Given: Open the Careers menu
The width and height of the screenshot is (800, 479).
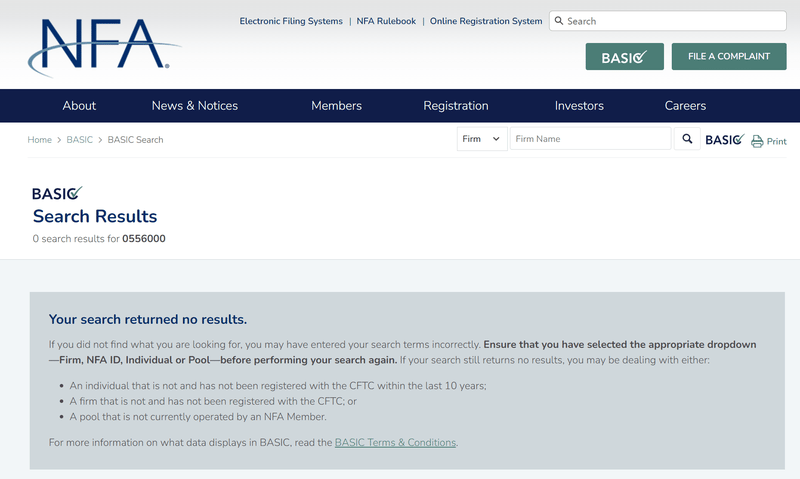Looking at the screenshot, I should coord(685,106).
